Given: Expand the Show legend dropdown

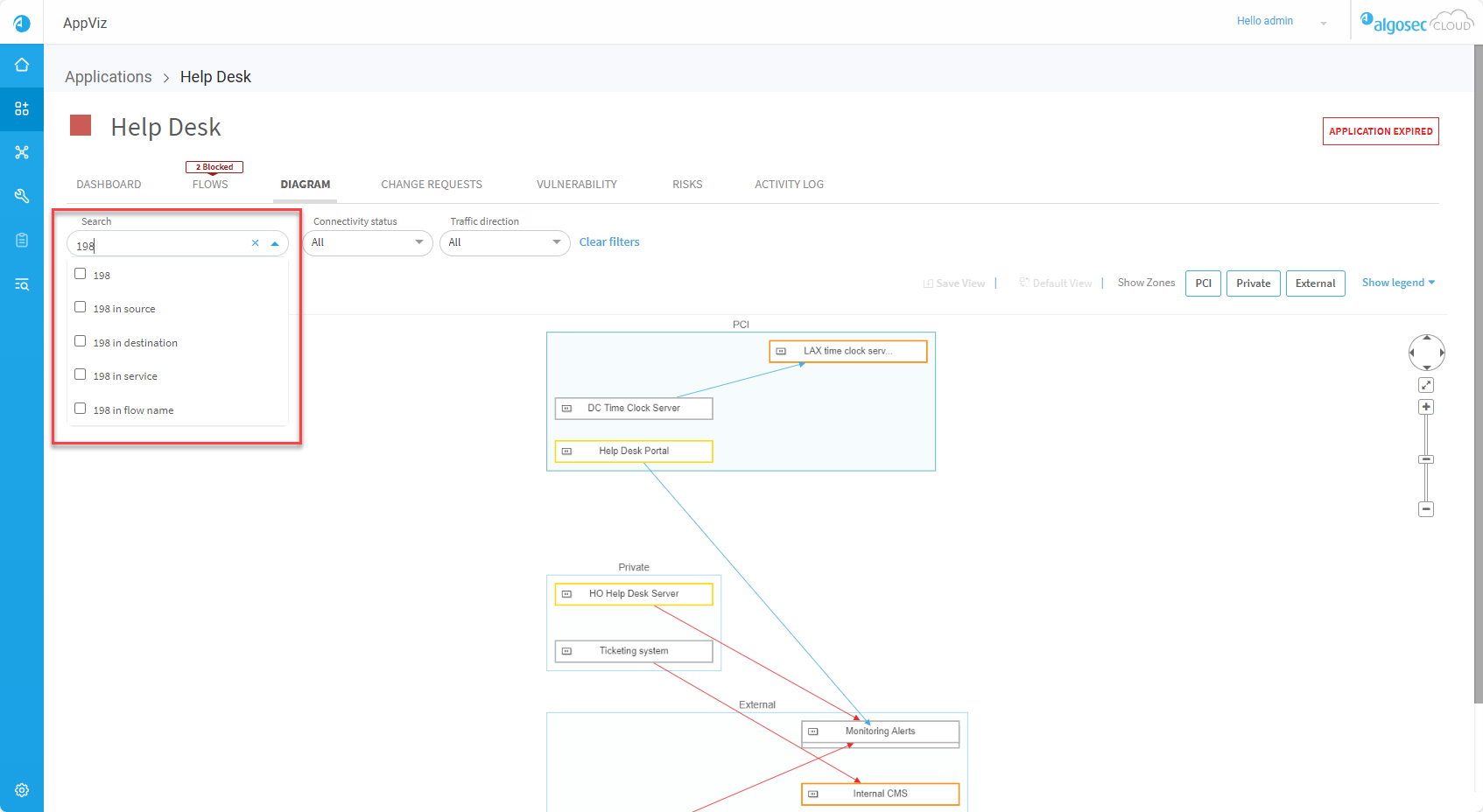Looking at the screenshot, I should (1398, 283).
